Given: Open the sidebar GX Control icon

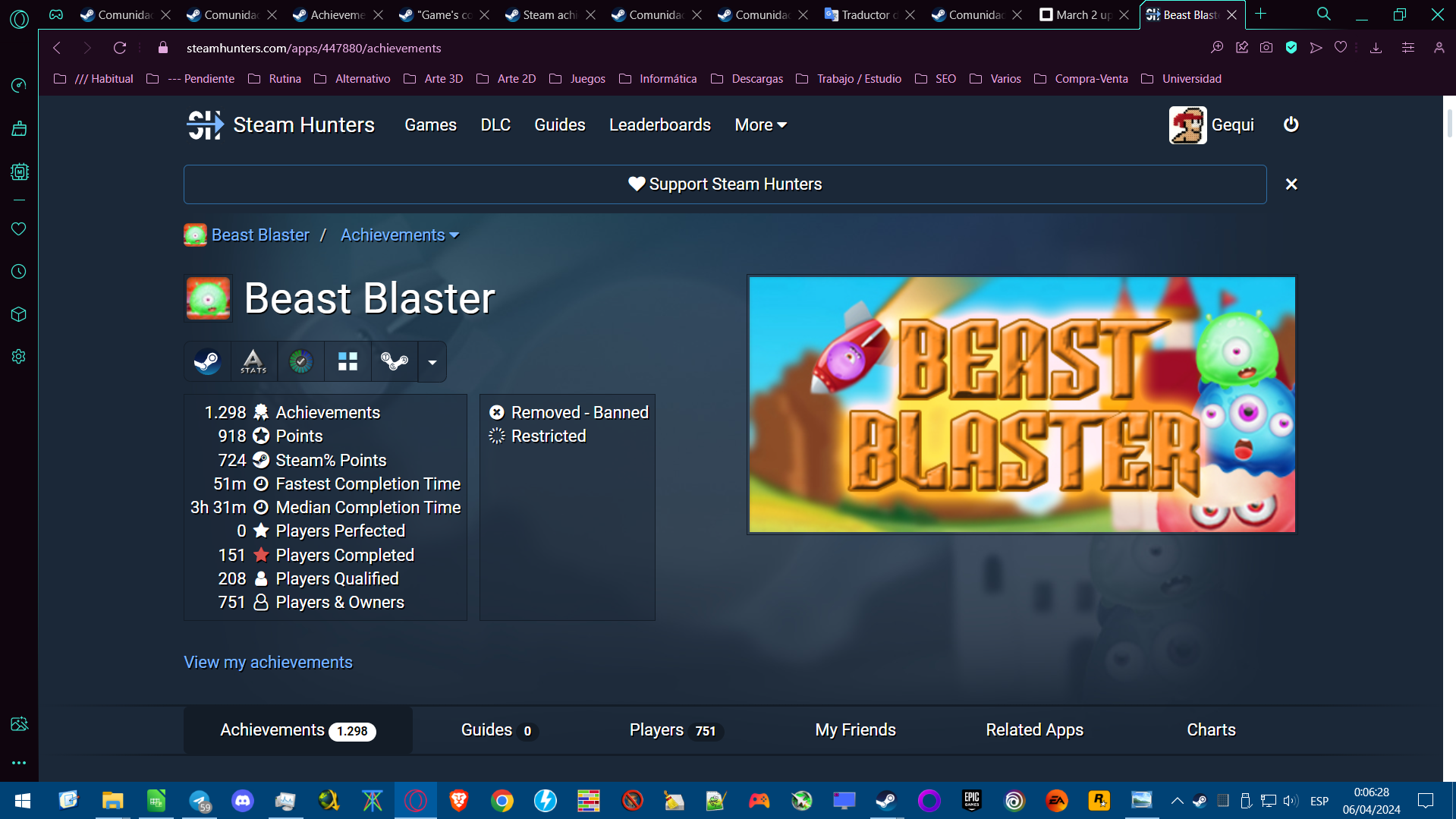Looking at the screenshot, I should coord(19,172).
